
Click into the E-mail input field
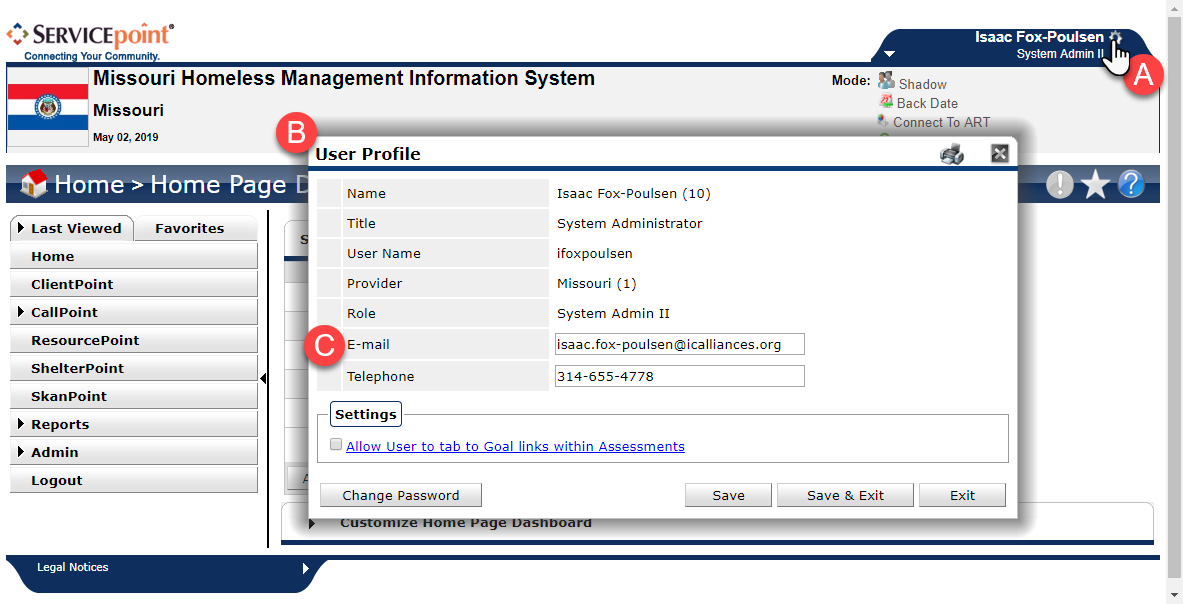pyautogui.click(x=680, y=344)
